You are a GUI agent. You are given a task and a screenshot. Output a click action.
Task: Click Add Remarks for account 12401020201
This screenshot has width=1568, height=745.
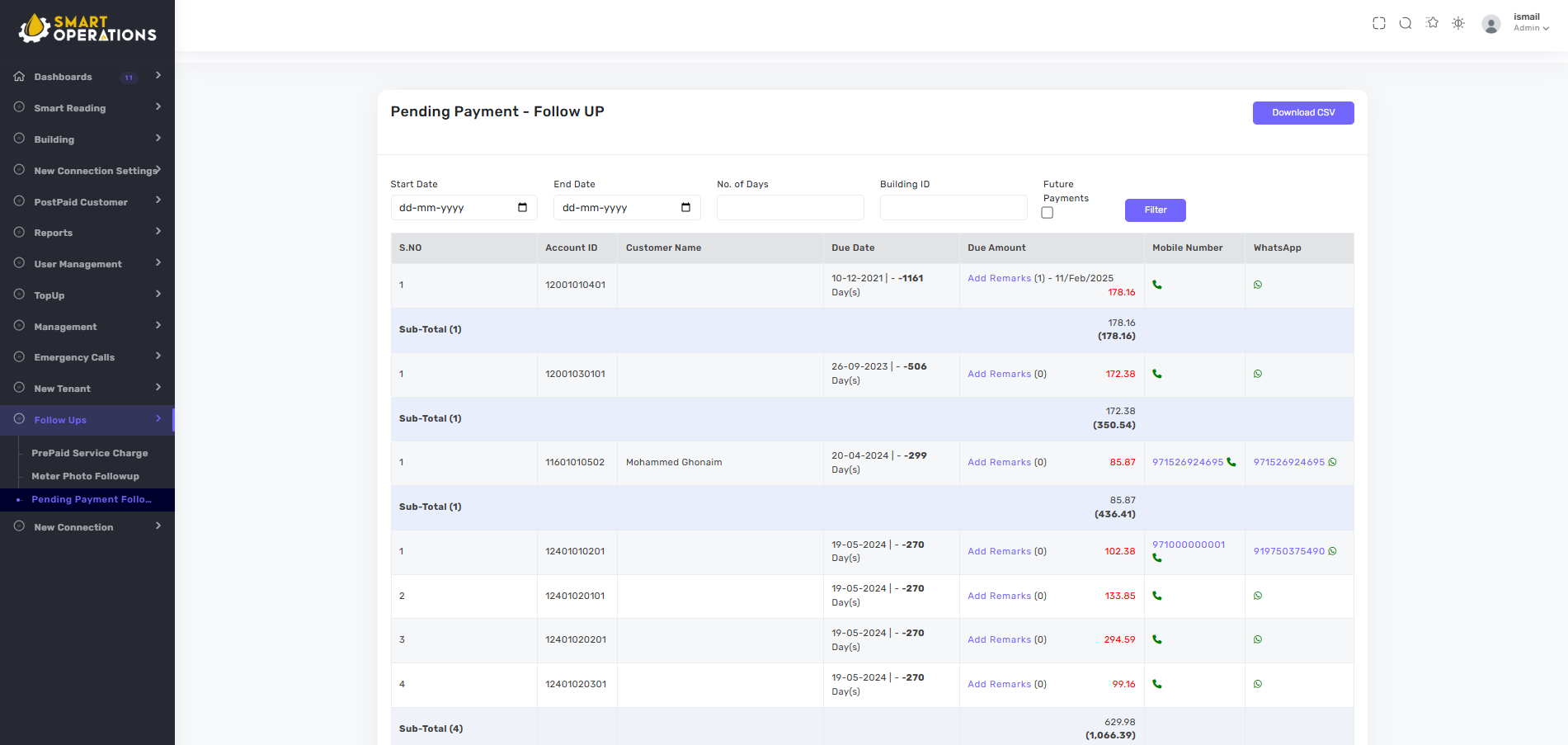tap(999, 639)
